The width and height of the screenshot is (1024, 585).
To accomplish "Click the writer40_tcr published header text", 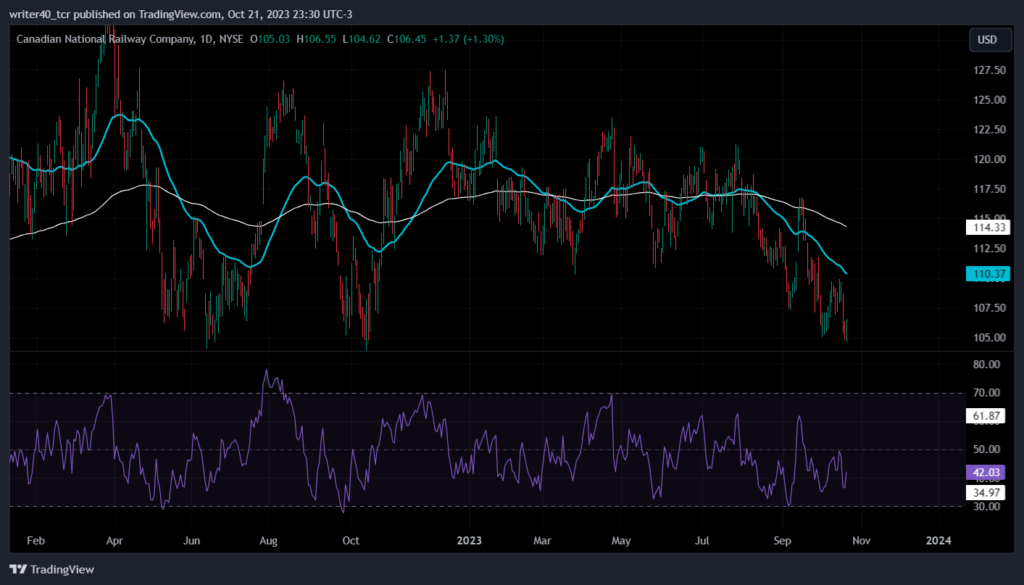I will 180,14.
